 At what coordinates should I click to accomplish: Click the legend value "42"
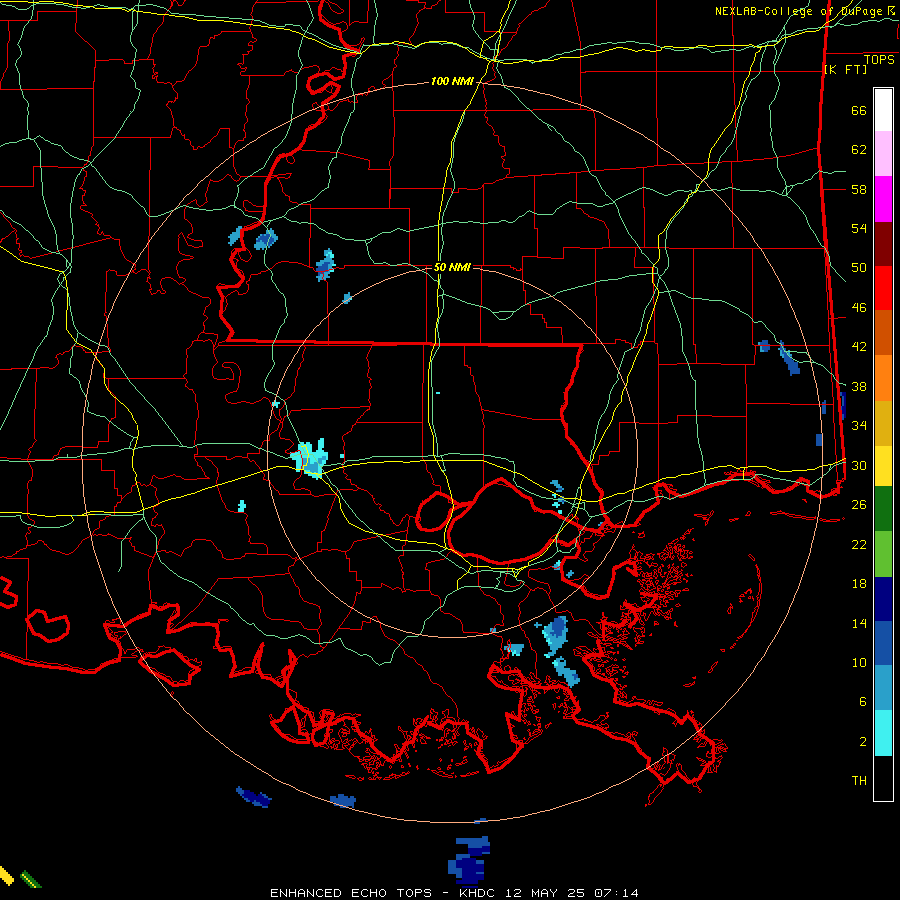[859, 347]
